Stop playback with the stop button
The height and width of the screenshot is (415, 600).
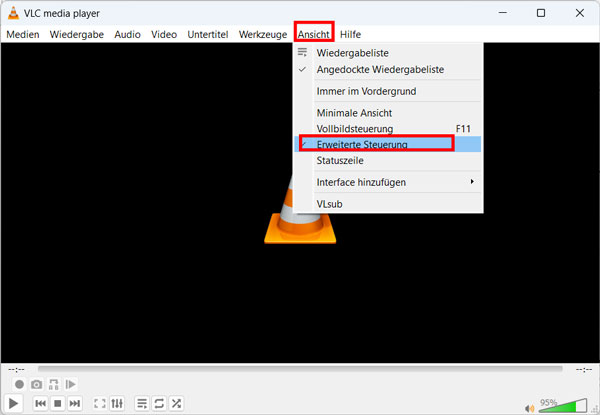click(58, 403)
